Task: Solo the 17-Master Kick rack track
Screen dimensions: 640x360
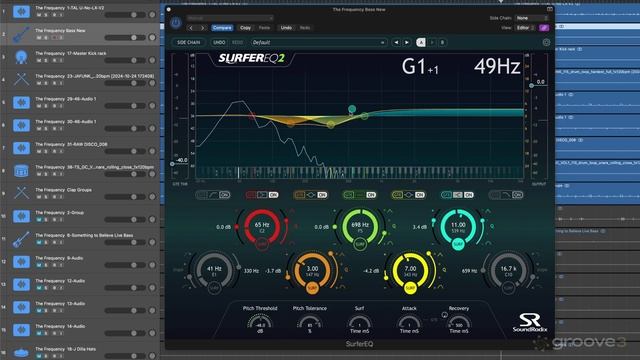Action: coord(46,60)
